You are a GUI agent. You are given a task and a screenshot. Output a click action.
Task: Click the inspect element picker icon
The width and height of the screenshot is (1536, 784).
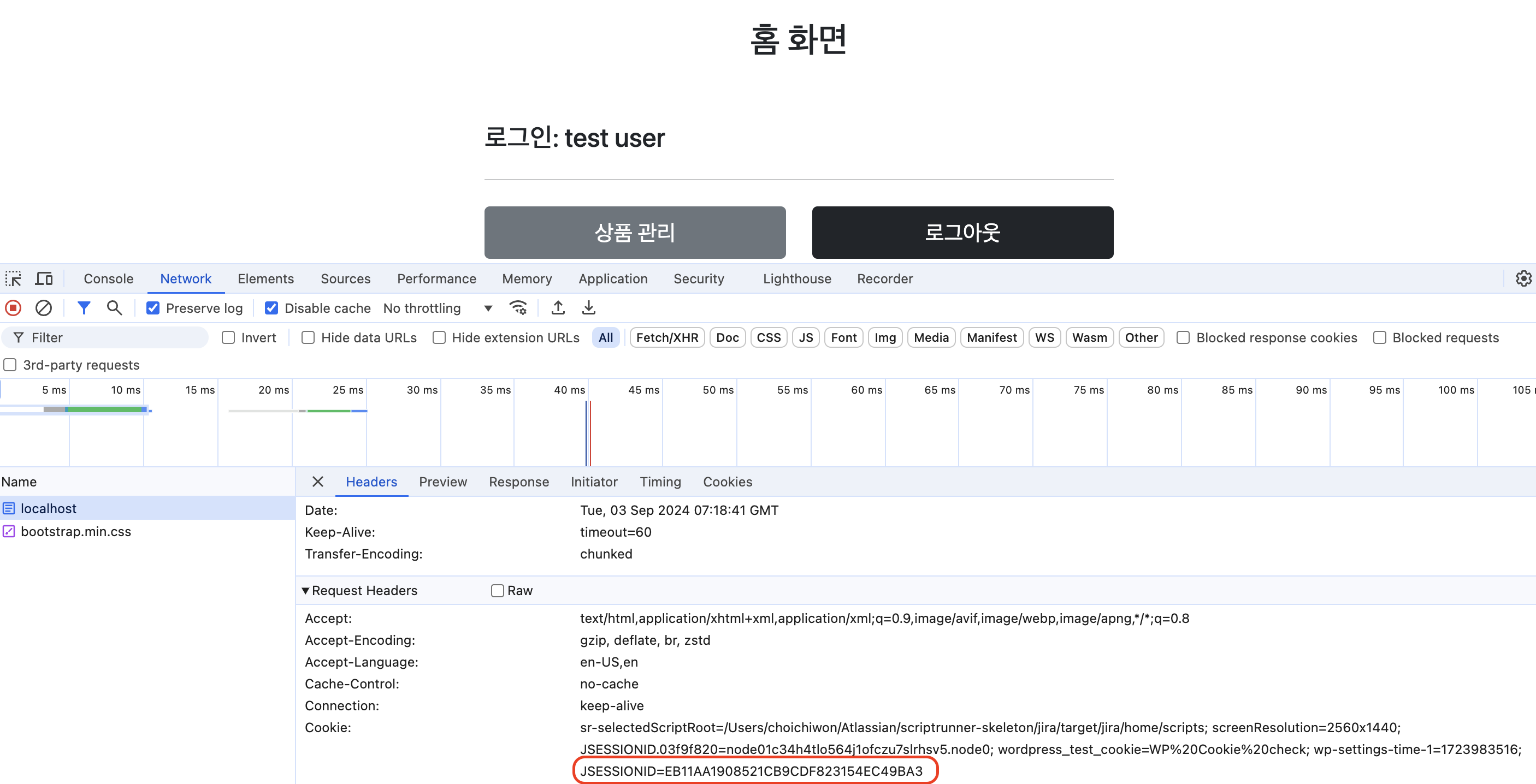[x=13, y=278]
